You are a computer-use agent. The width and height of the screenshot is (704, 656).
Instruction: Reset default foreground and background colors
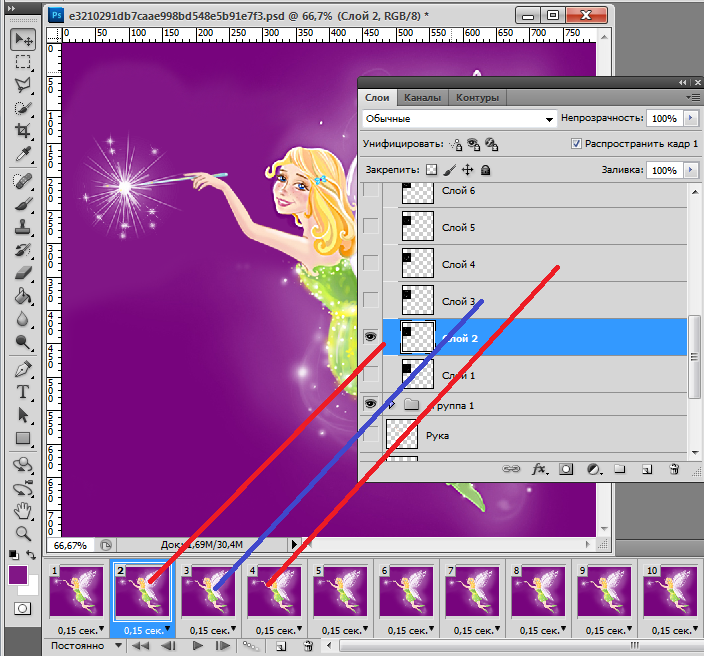(14, 555)
